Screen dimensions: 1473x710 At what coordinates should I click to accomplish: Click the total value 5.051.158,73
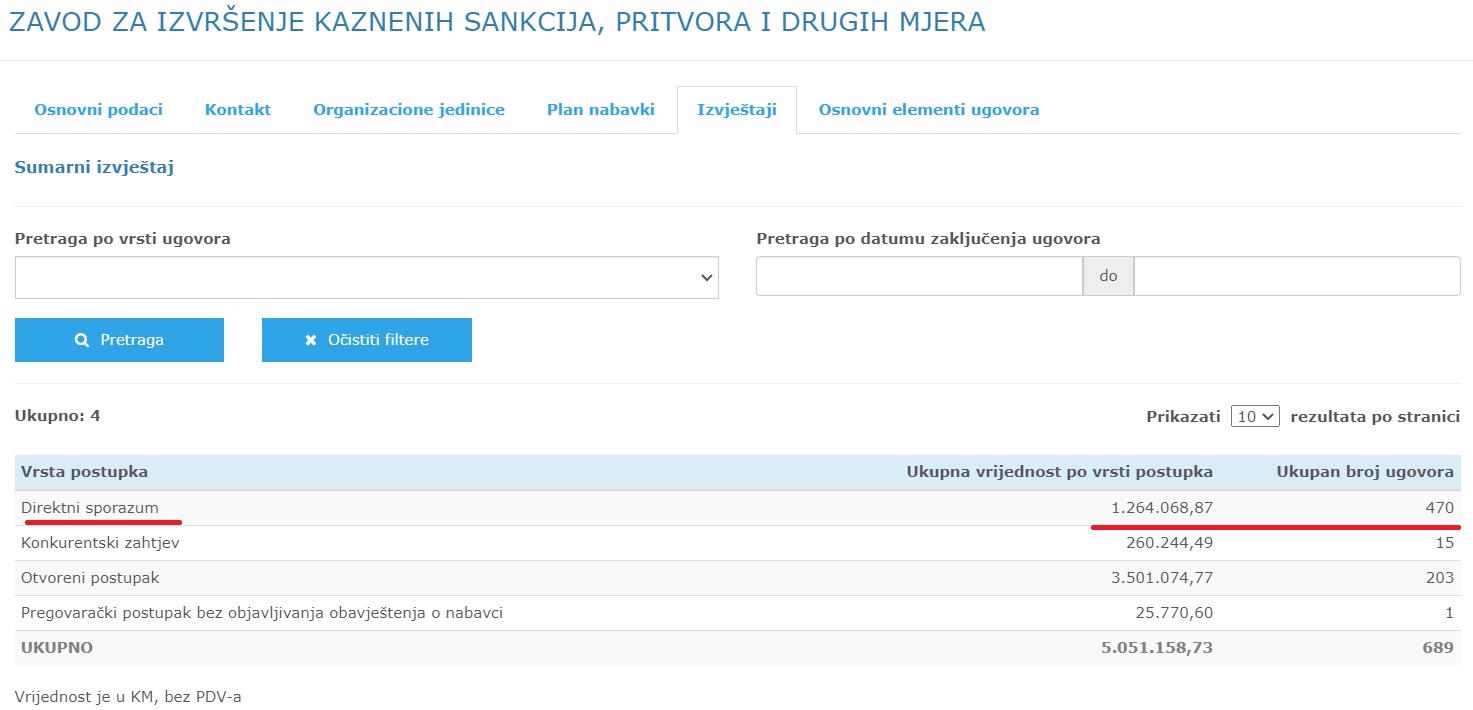pos(1157,648)
